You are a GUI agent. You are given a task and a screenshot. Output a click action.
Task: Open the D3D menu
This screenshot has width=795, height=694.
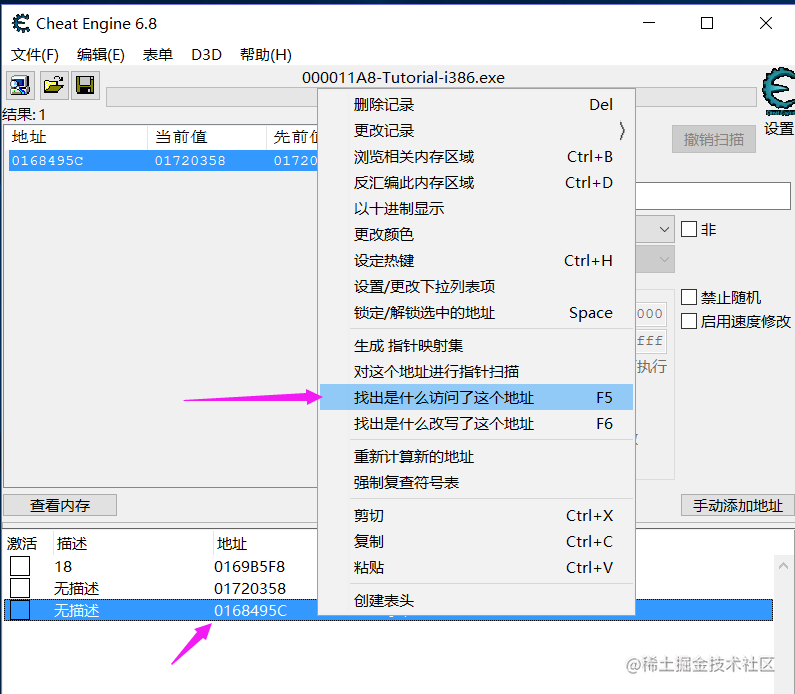click(x=206, y=54)
